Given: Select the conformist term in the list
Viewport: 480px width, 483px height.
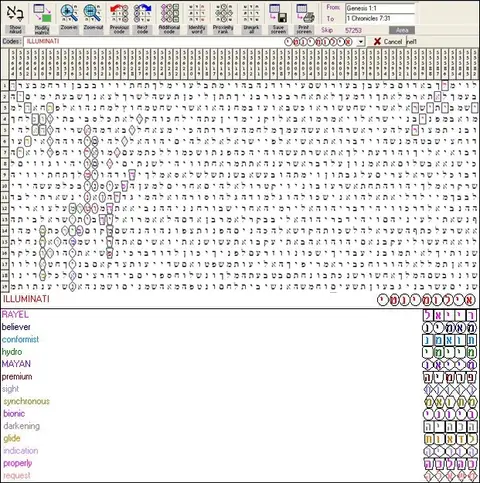Looking at the screenshot, I should click(20, 339).
